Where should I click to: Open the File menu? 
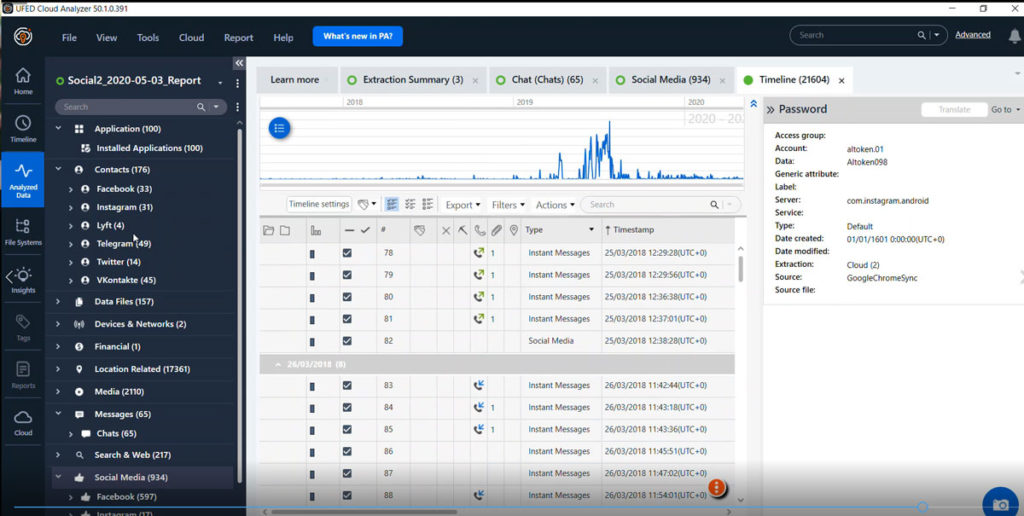tap(69, 38)
